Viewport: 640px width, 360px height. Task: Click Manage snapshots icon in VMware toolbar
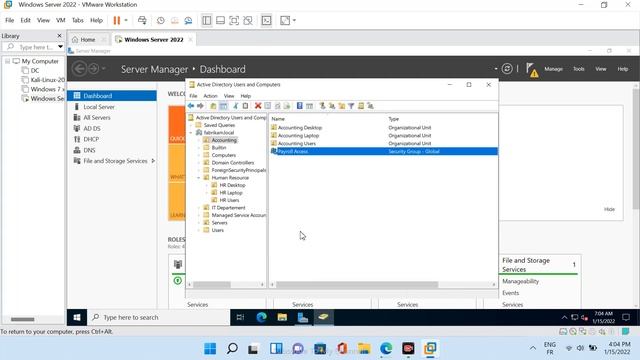(x=188, y=20)
